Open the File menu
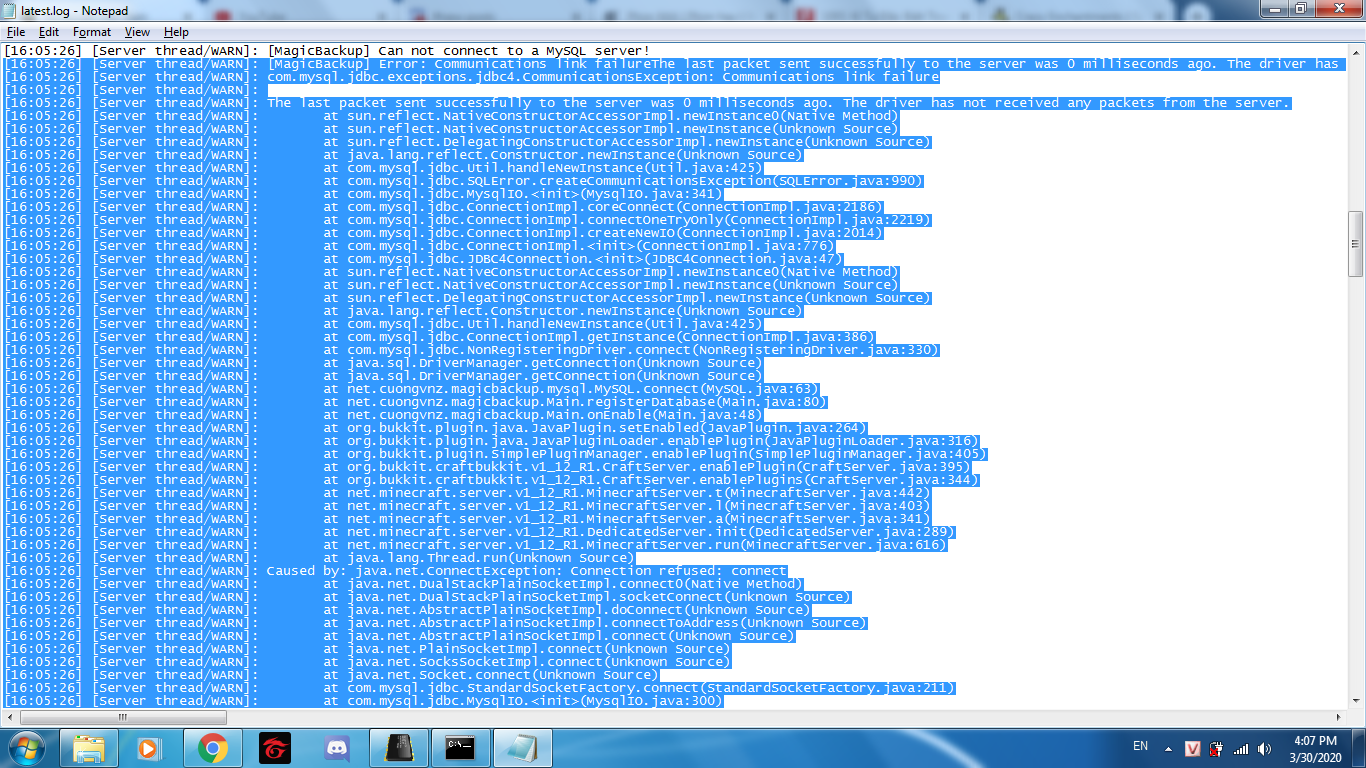The height and width of the screenshot is (768, 1366). pos(16,32)
